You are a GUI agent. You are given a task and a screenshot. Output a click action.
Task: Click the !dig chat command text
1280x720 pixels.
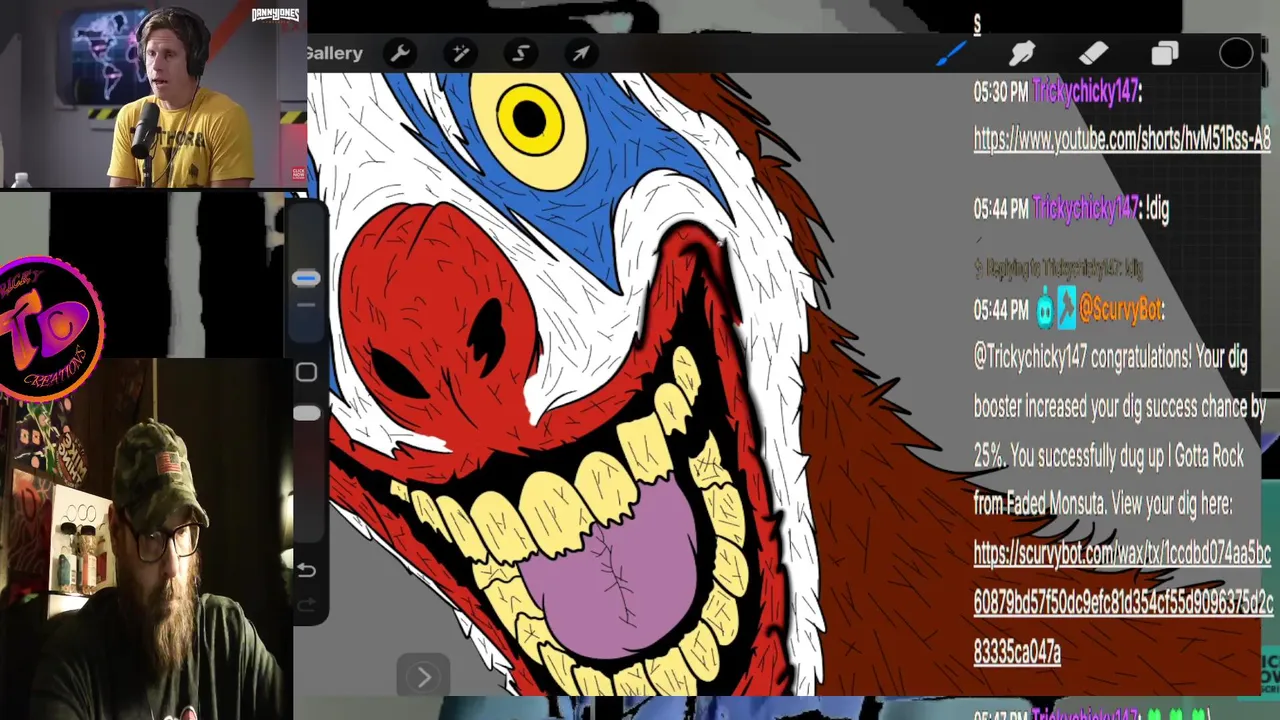(1158, 208)
